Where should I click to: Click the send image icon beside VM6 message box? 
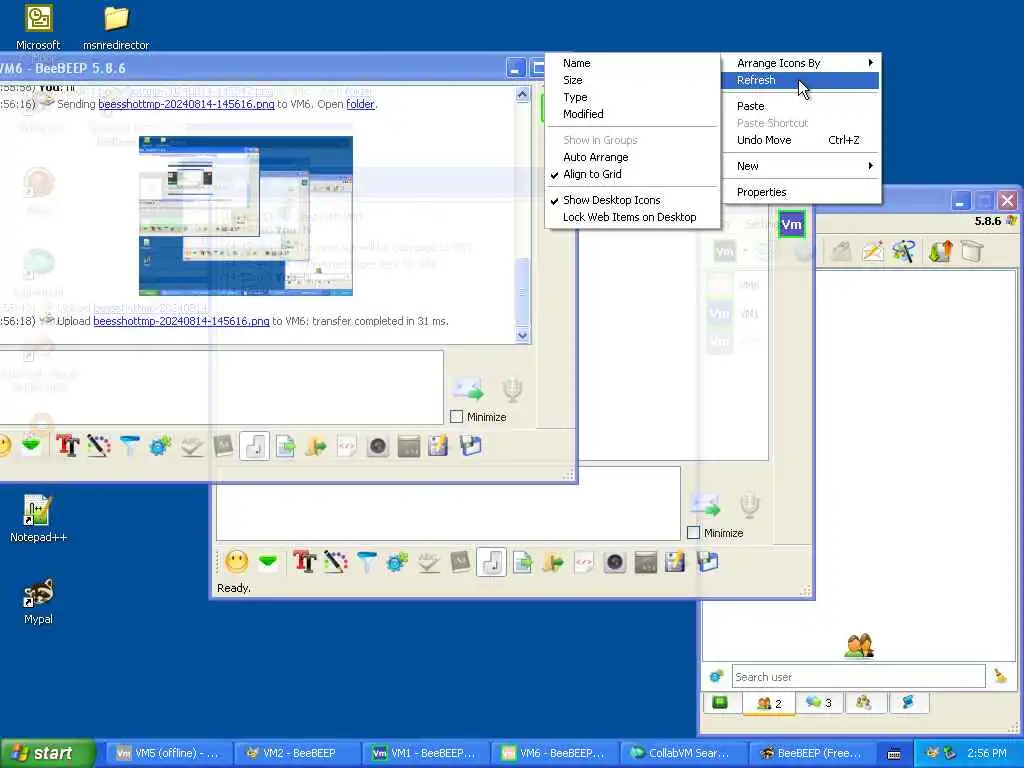coord(468,390)
